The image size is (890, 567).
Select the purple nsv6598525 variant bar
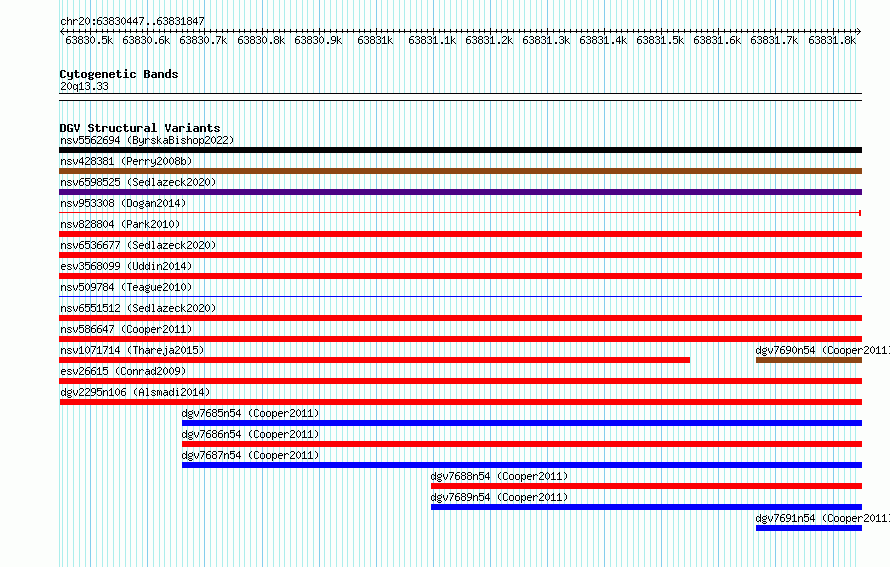pos(460,192)
